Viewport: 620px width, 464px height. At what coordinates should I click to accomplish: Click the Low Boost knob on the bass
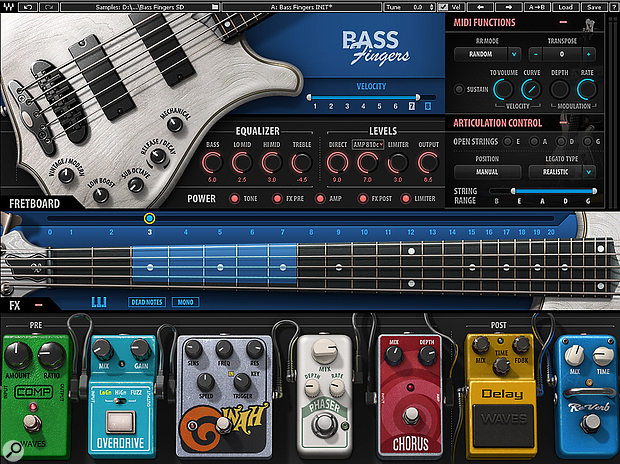[x=101, y=194]
